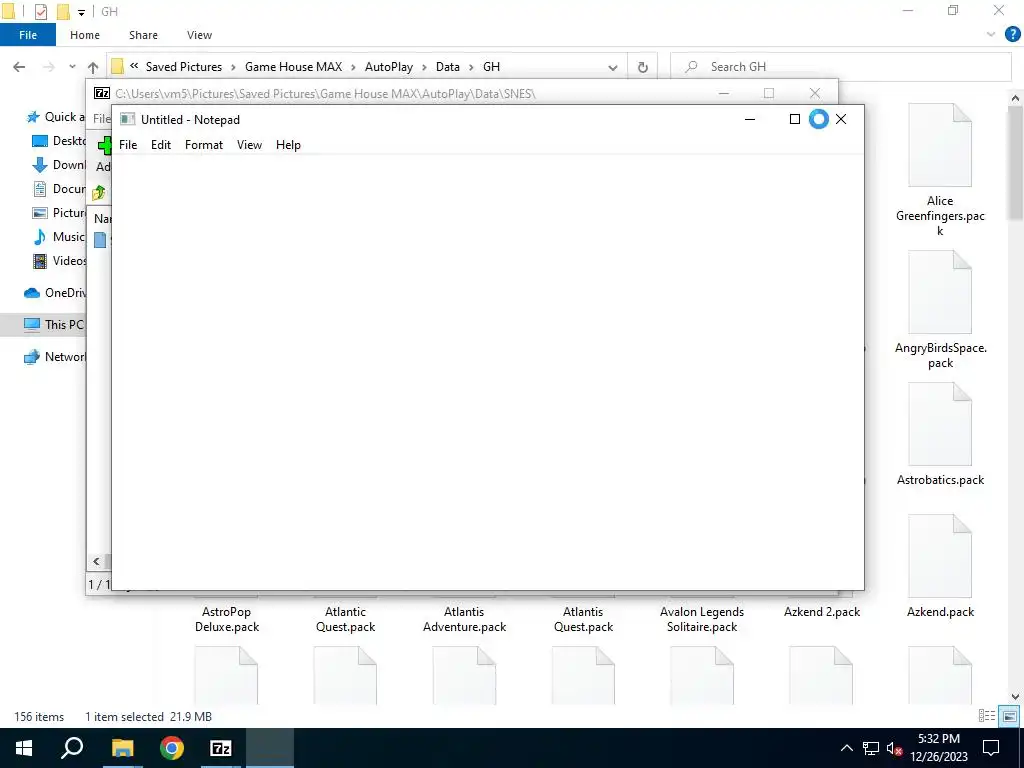Go up one folder level in Explorer
Image resolution: width=1024 pixels, height=768 pixels.
click(x=93, y=67)
